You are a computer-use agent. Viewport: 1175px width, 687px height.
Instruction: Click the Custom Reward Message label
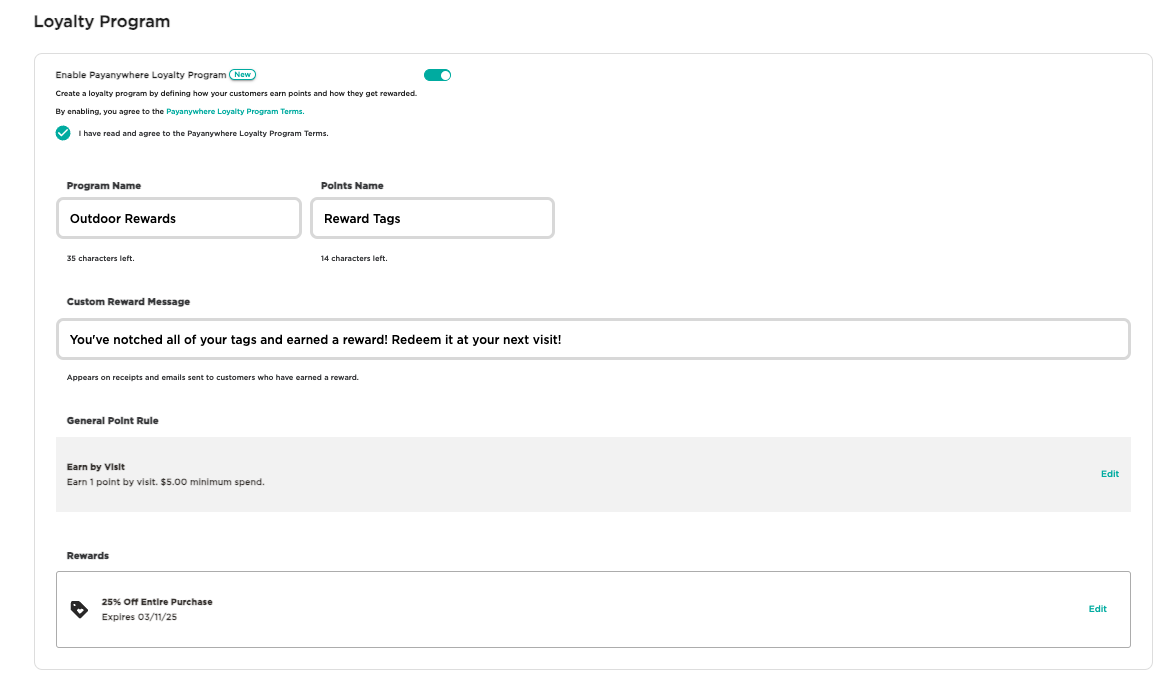(128, 302)
